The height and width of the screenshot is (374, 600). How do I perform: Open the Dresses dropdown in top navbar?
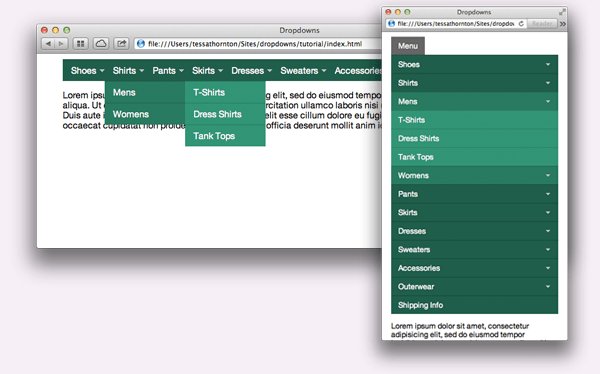[x=251, y=70]
